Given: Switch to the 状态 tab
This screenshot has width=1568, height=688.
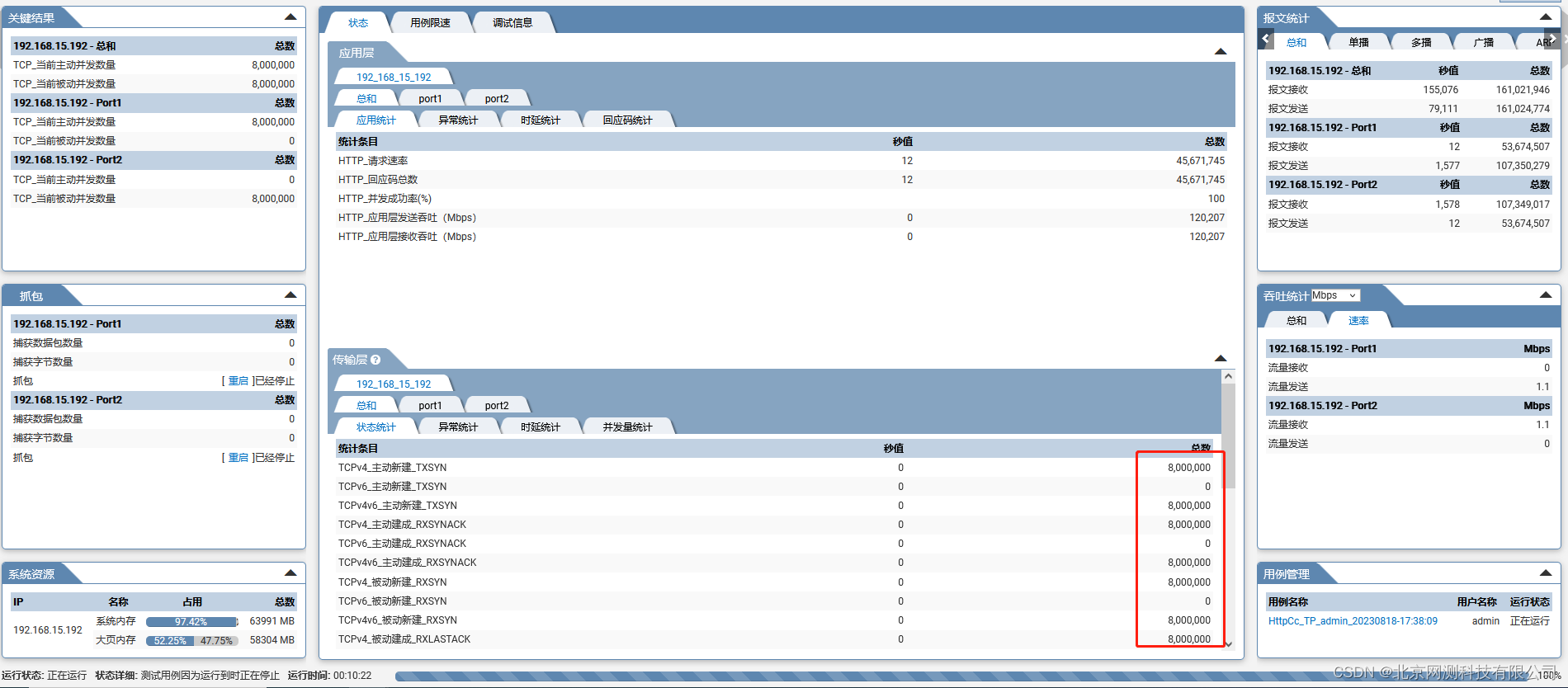Looking at the screenshot, I should [x=358, y=23].
